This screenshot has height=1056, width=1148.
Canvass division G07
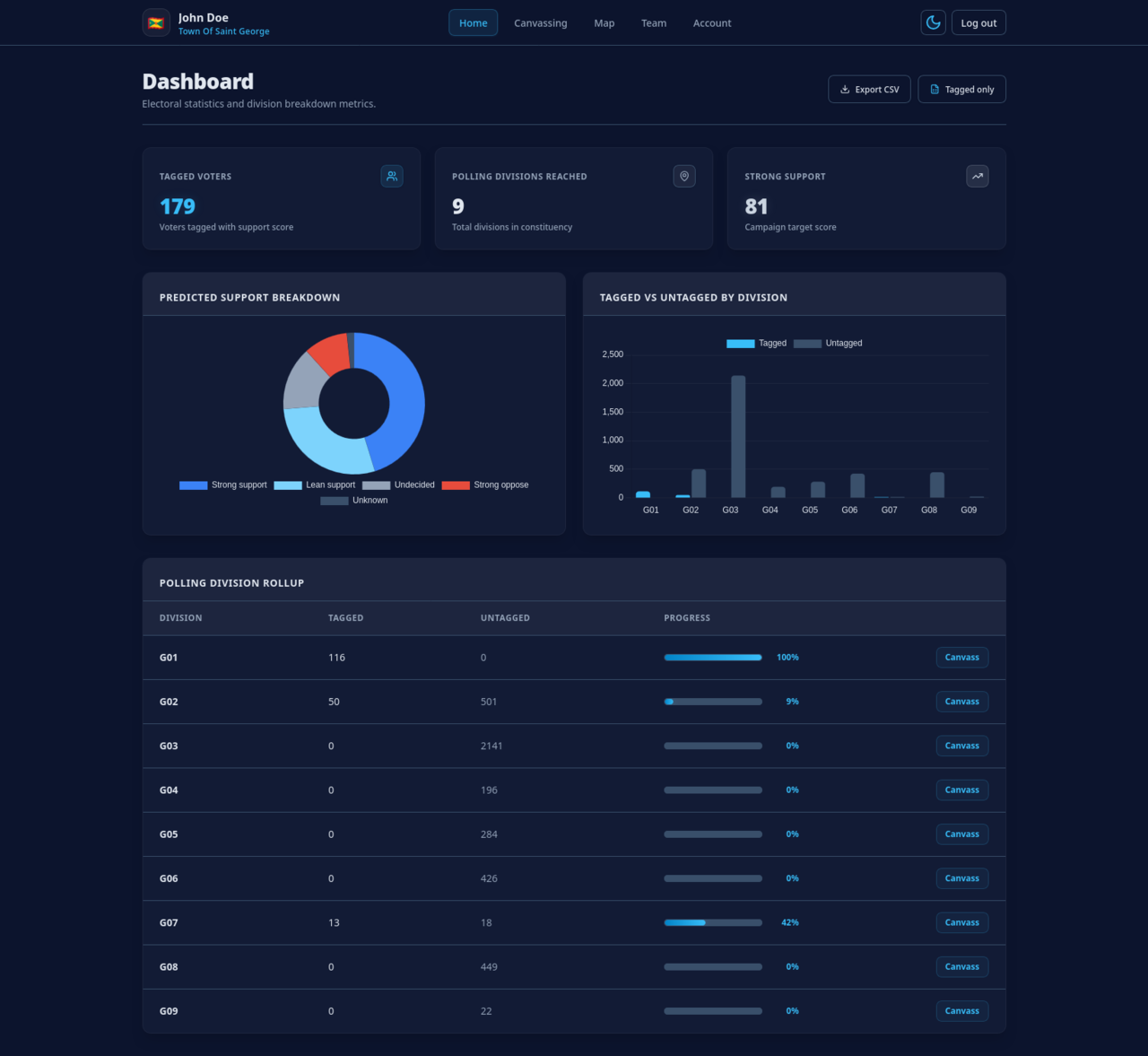pos(962,922)
